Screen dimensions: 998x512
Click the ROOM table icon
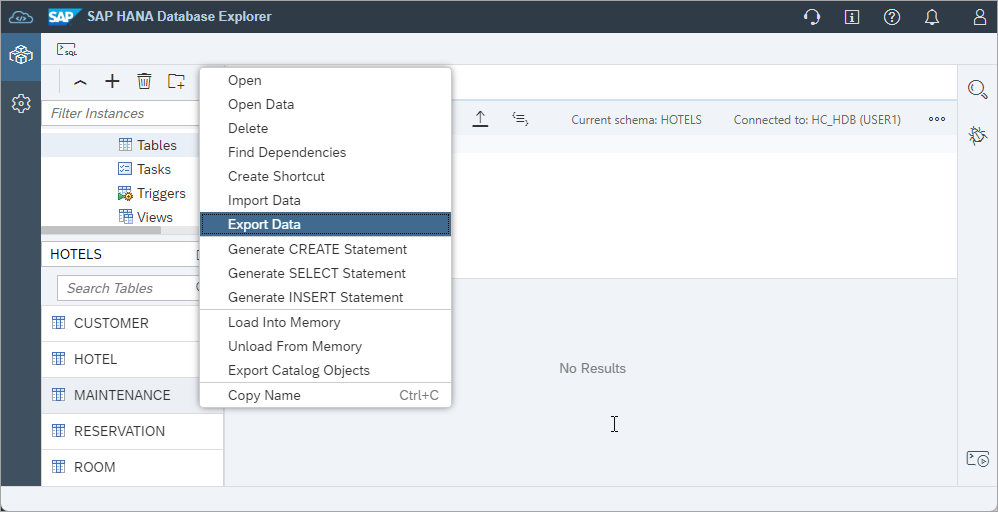(x=59, y=467)
